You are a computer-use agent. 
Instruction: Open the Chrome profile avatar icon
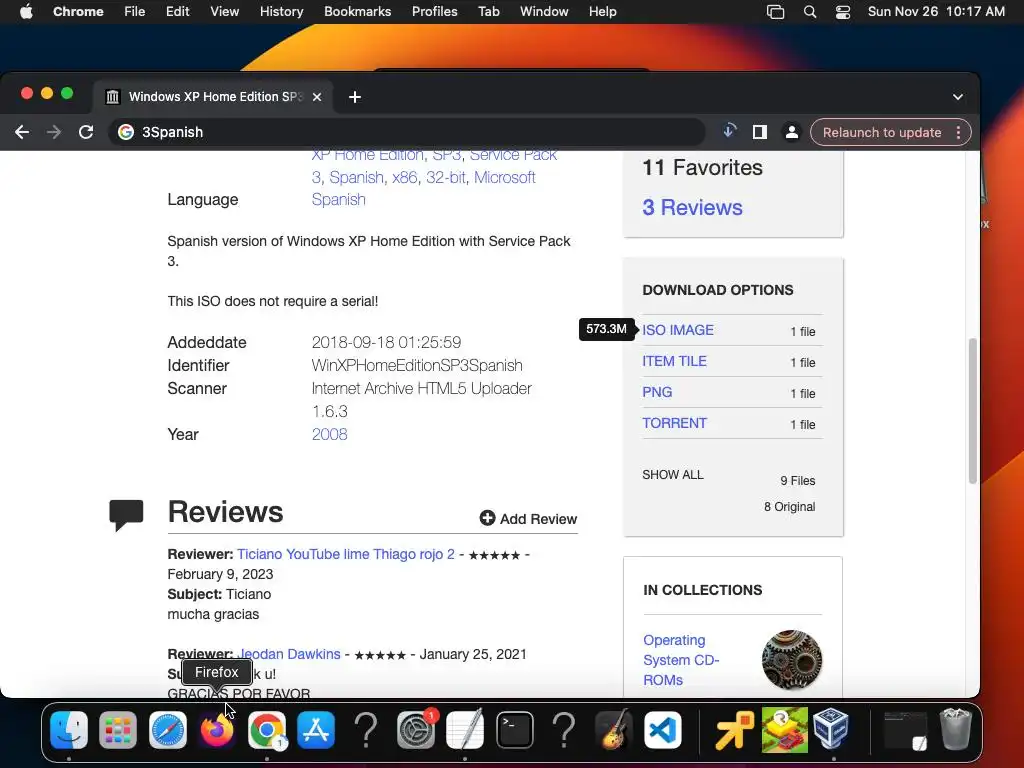(x=792, y=132)
